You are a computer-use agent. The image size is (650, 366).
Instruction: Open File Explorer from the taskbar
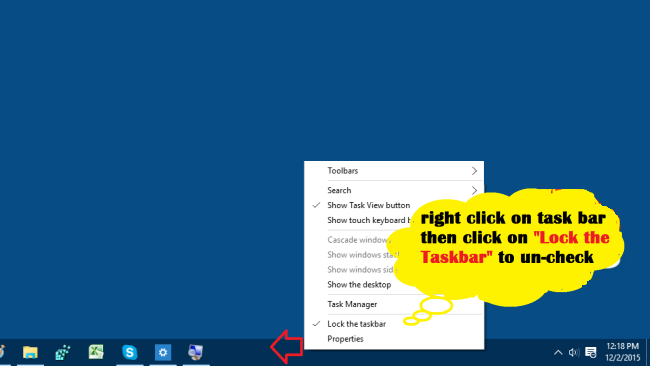point(30,352)
